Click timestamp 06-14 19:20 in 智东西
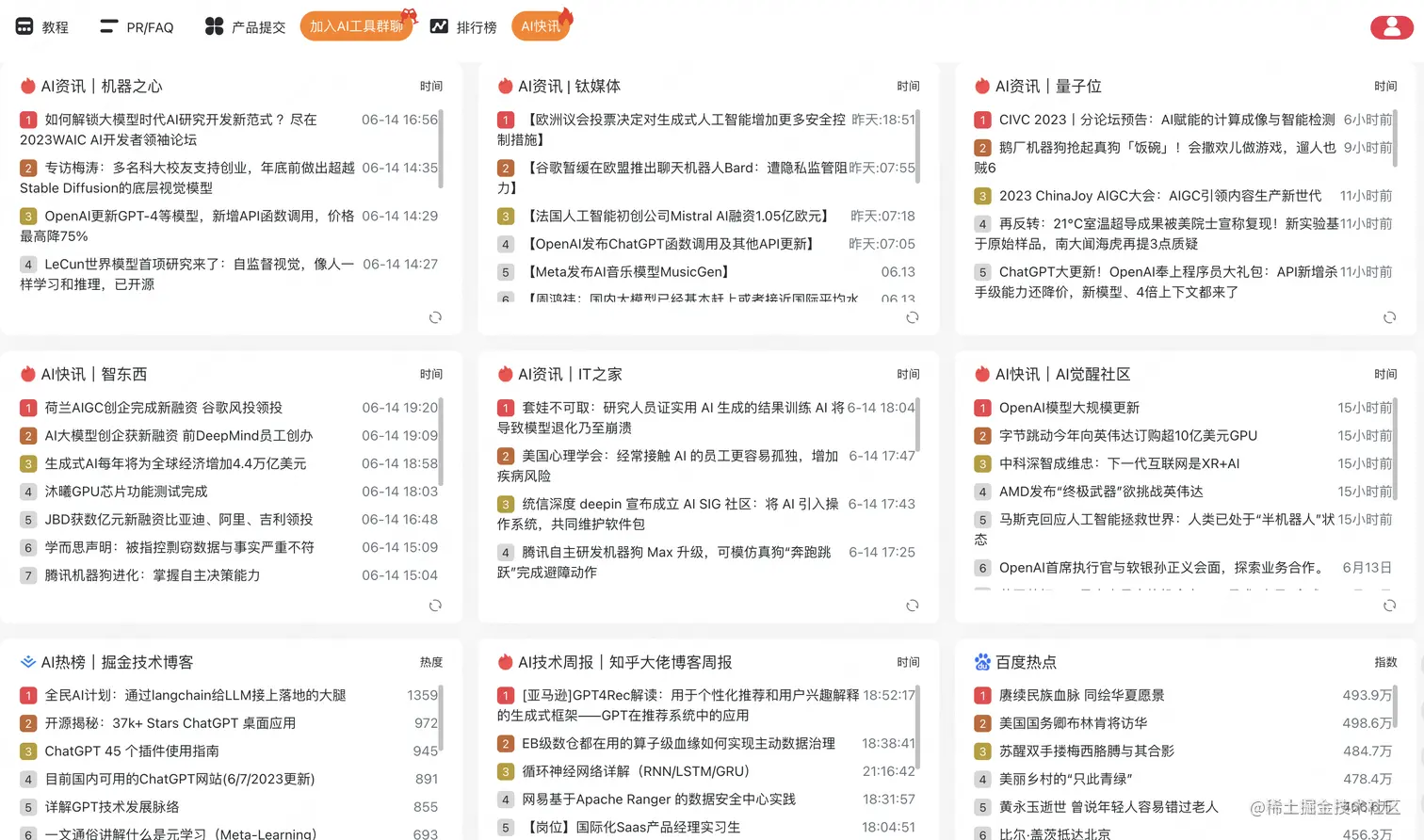1424x840 pixels. click(400, 408)
